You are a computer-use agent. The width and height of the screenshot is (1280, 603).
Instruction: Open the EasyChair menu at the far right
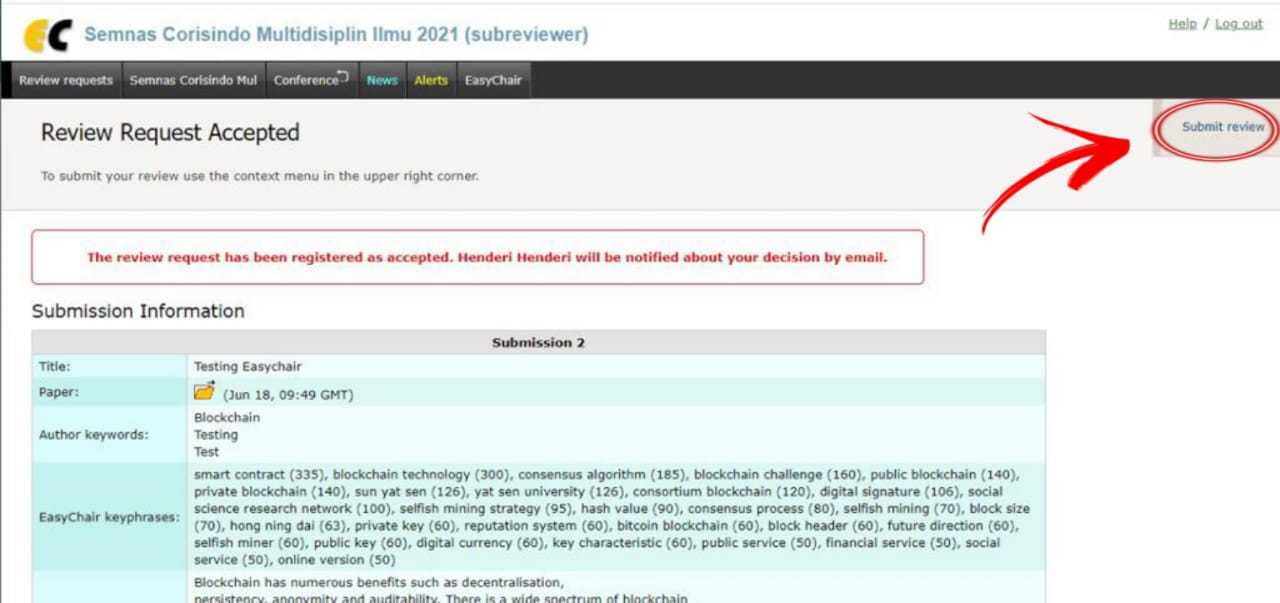[493, 80]
